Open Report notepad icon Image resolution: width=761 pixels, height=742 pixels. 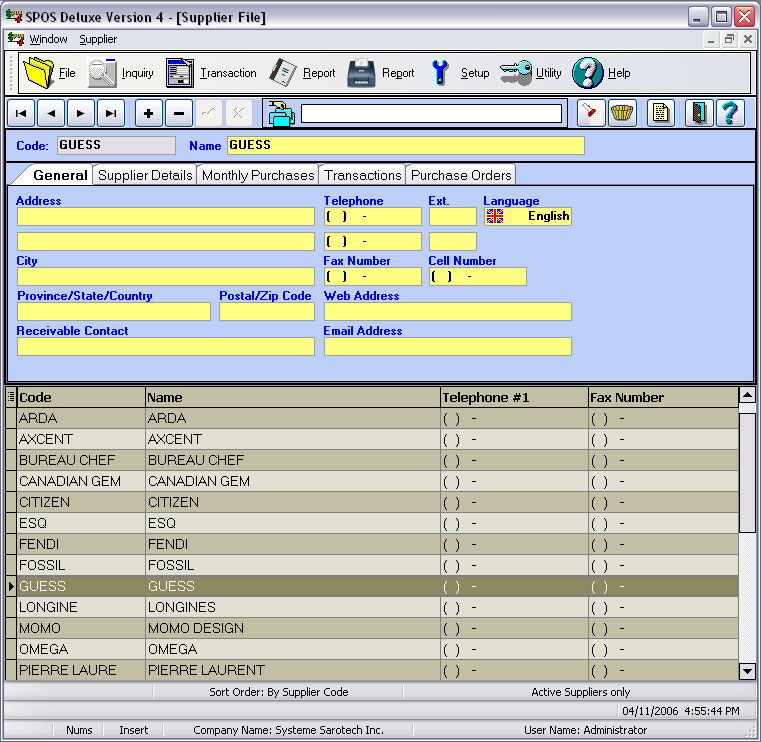[282, 73]
